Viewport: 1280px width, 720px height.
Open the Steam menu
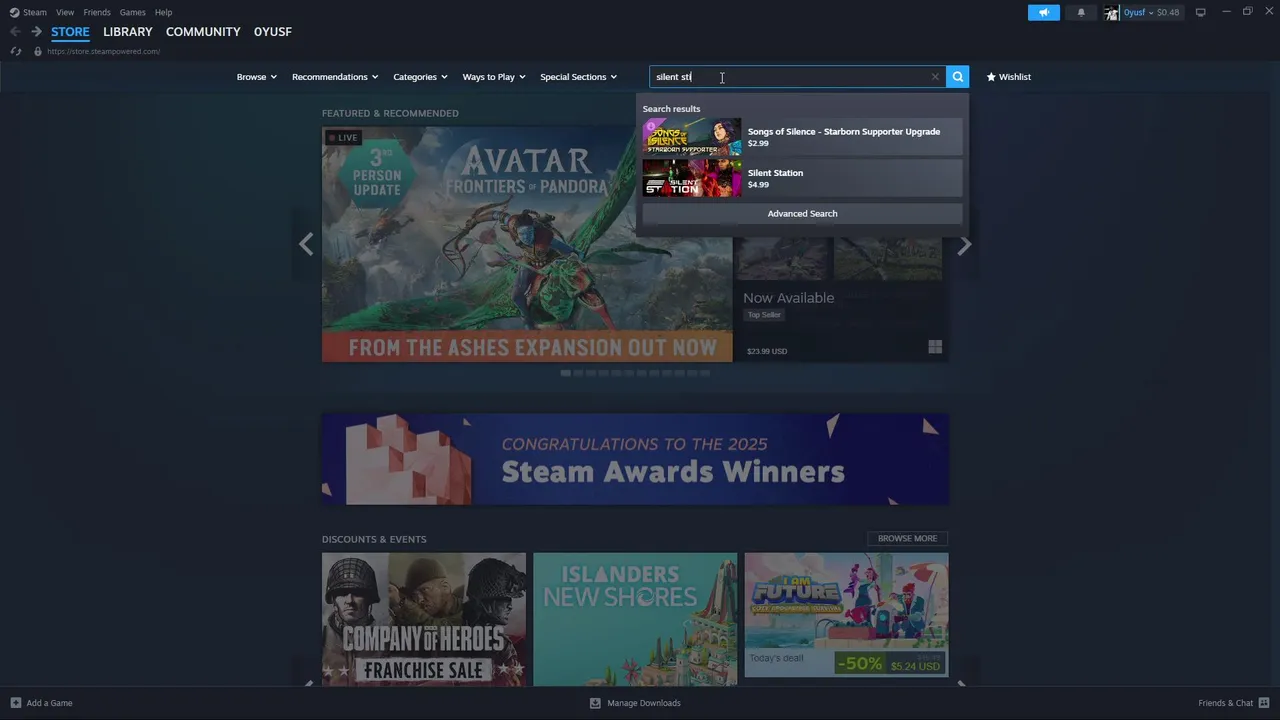point(35,12)
